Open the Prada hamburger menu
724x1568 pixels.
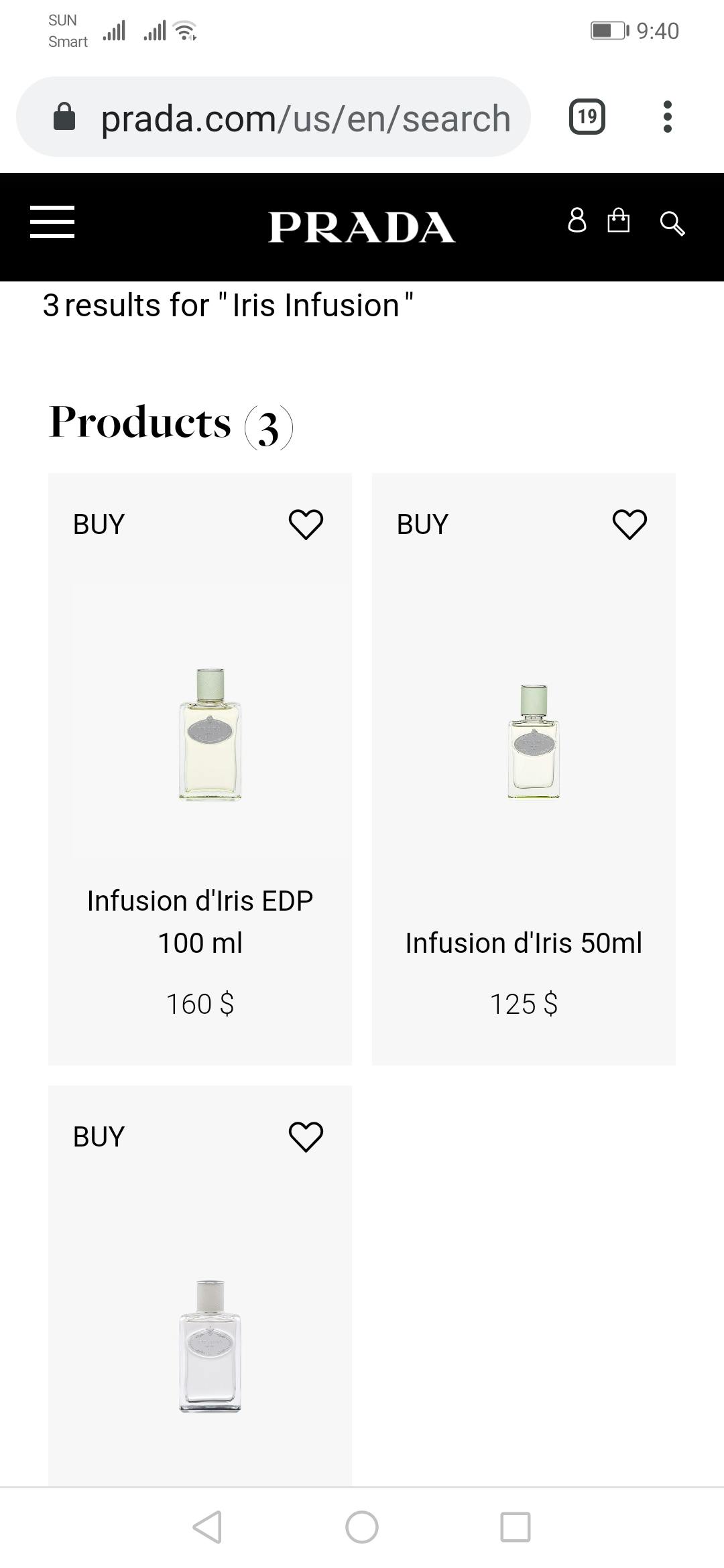pyautogui.click(x=52, y=222)
